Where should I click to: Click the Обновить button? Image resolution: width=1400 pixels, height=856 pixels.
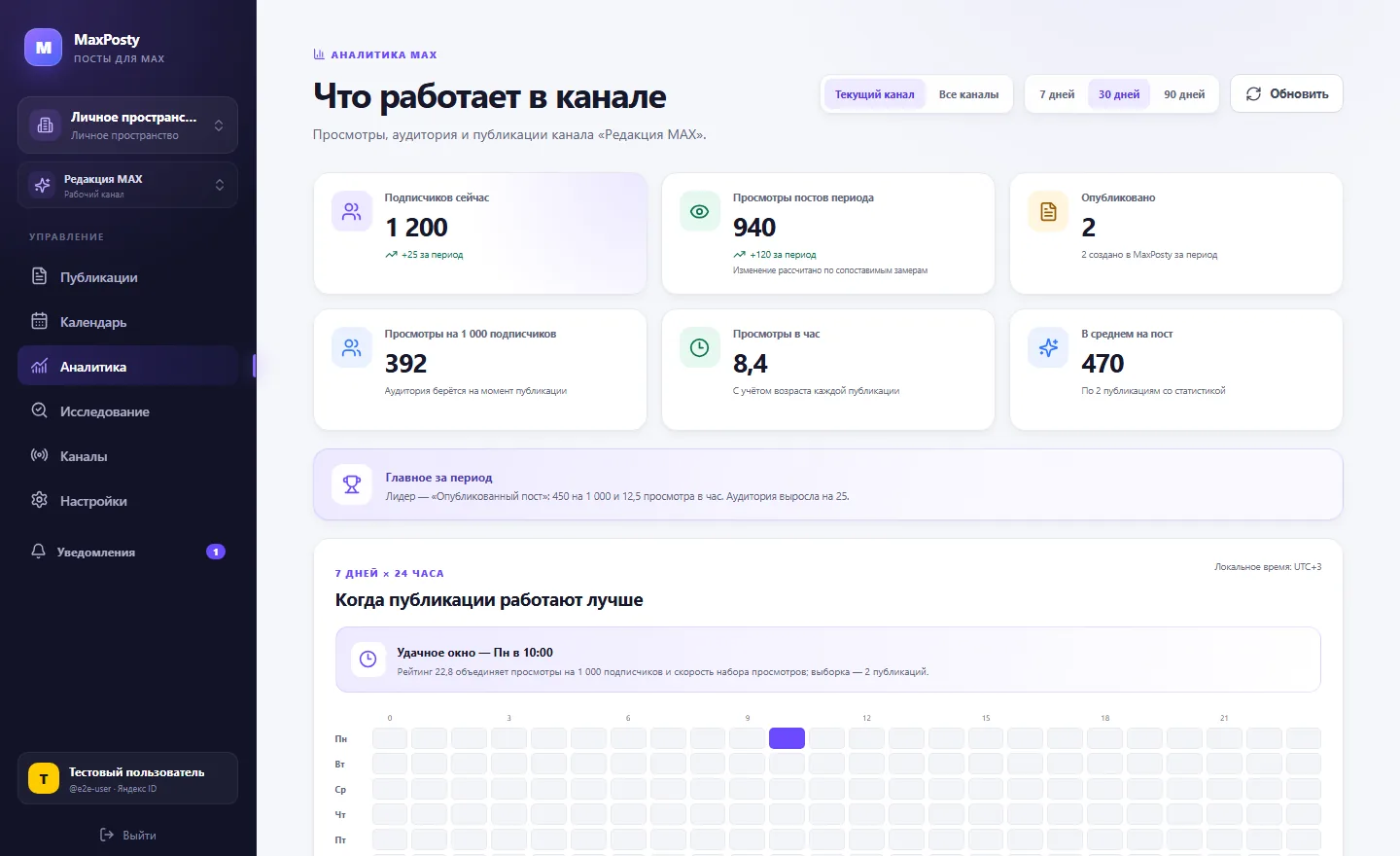click(1286, 93)
